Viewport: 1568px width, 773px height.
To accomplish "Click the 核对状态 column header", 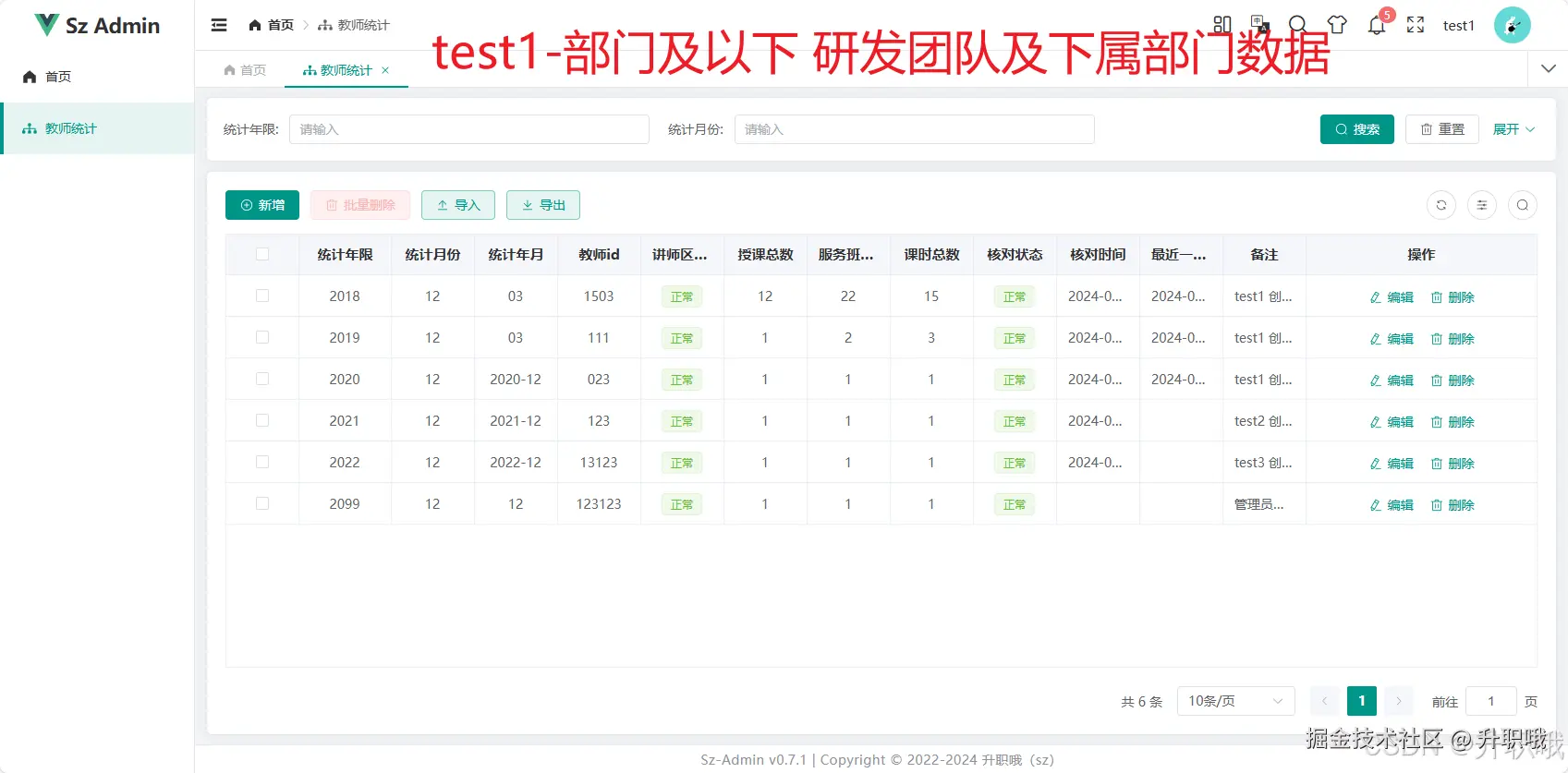I will click(1015, 254).
